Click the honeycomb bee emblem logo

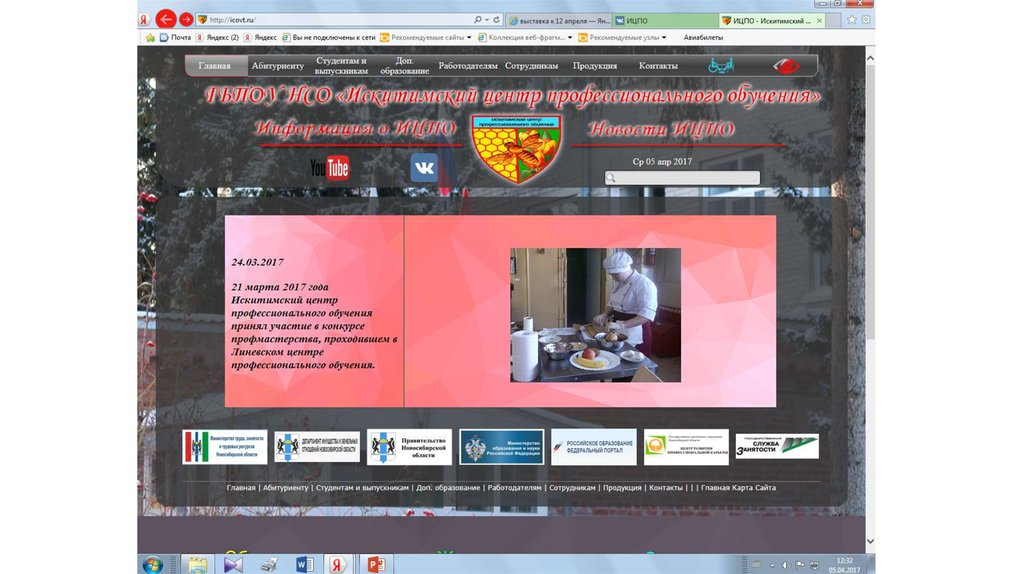coord(516,150)
